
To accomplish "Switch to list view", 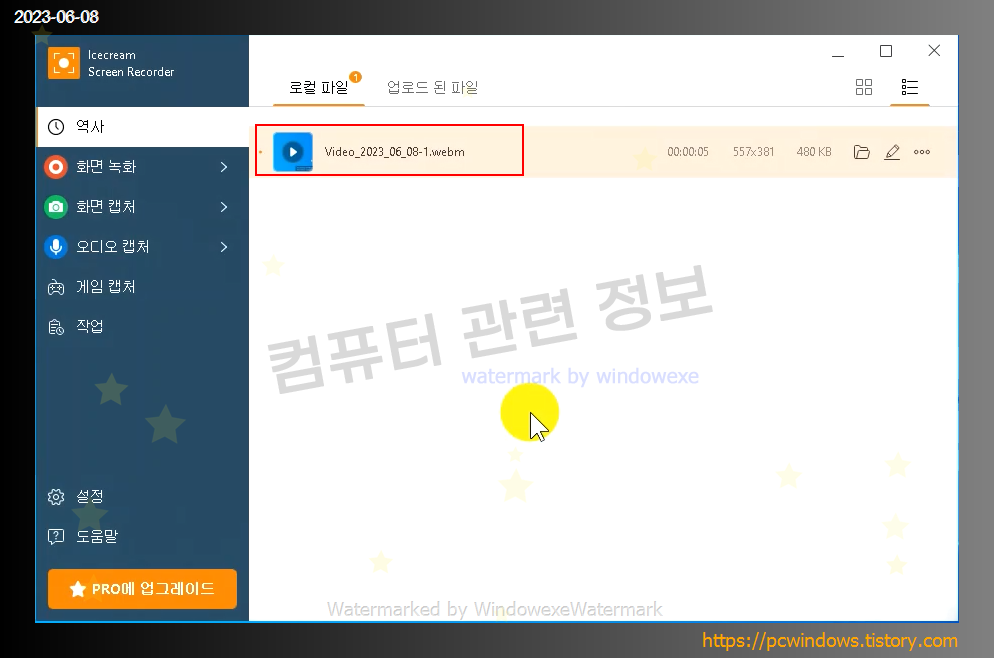I will pyautogui.click(x=910, y=87).
